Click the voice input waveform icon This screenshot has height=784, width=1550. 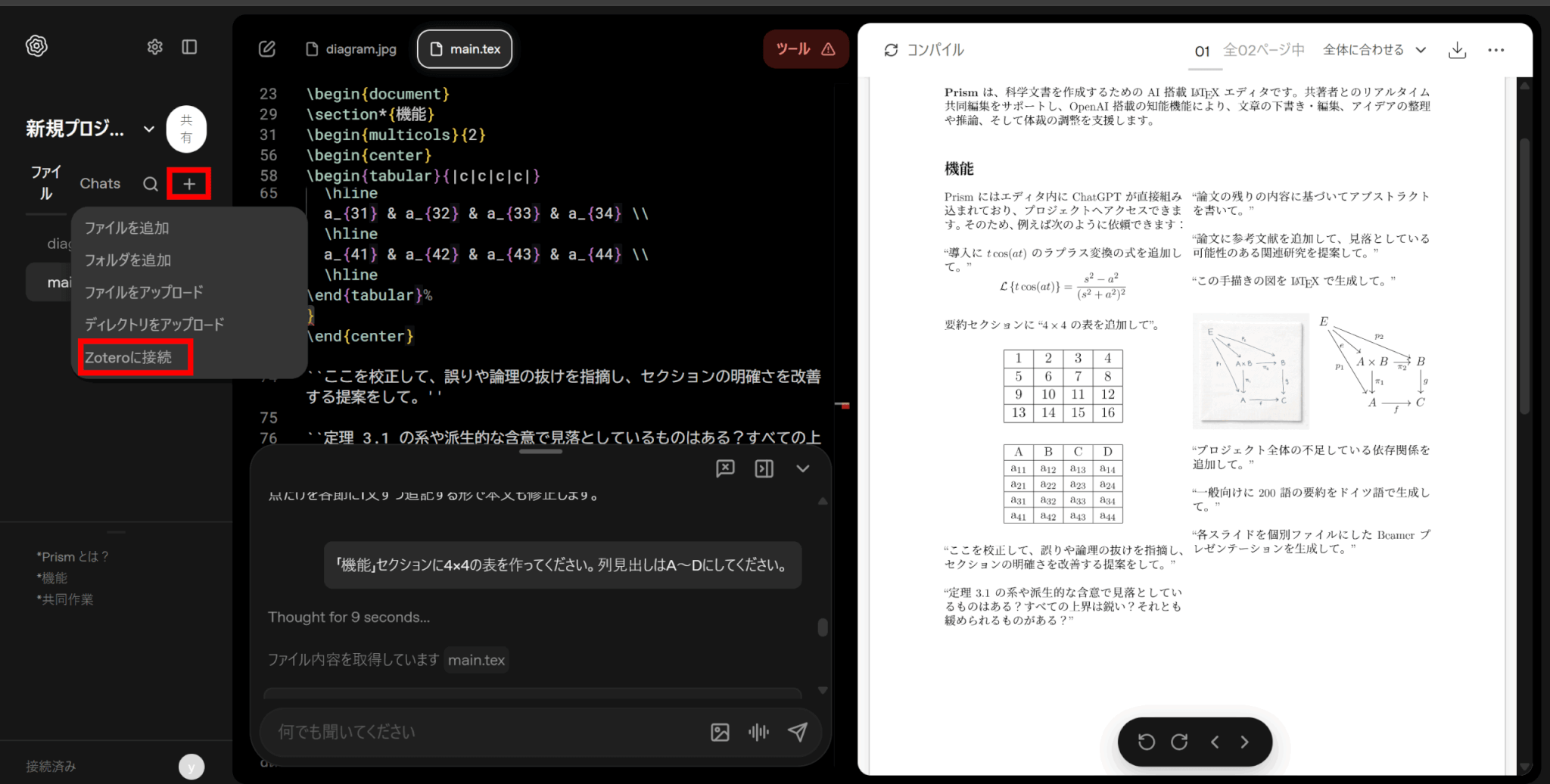click(758, 732)
